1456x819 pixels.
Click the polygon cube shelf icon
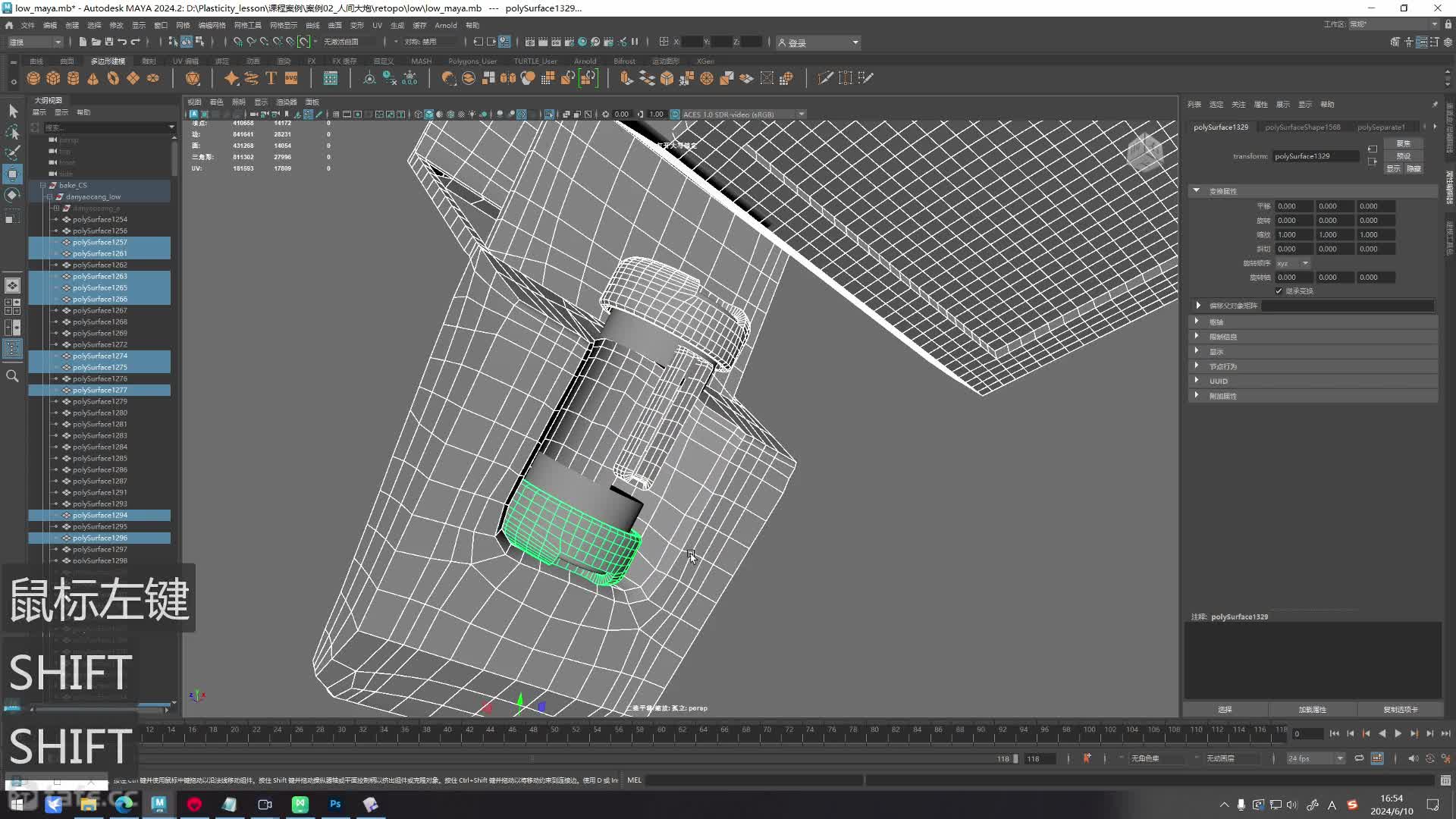(53, 78)
